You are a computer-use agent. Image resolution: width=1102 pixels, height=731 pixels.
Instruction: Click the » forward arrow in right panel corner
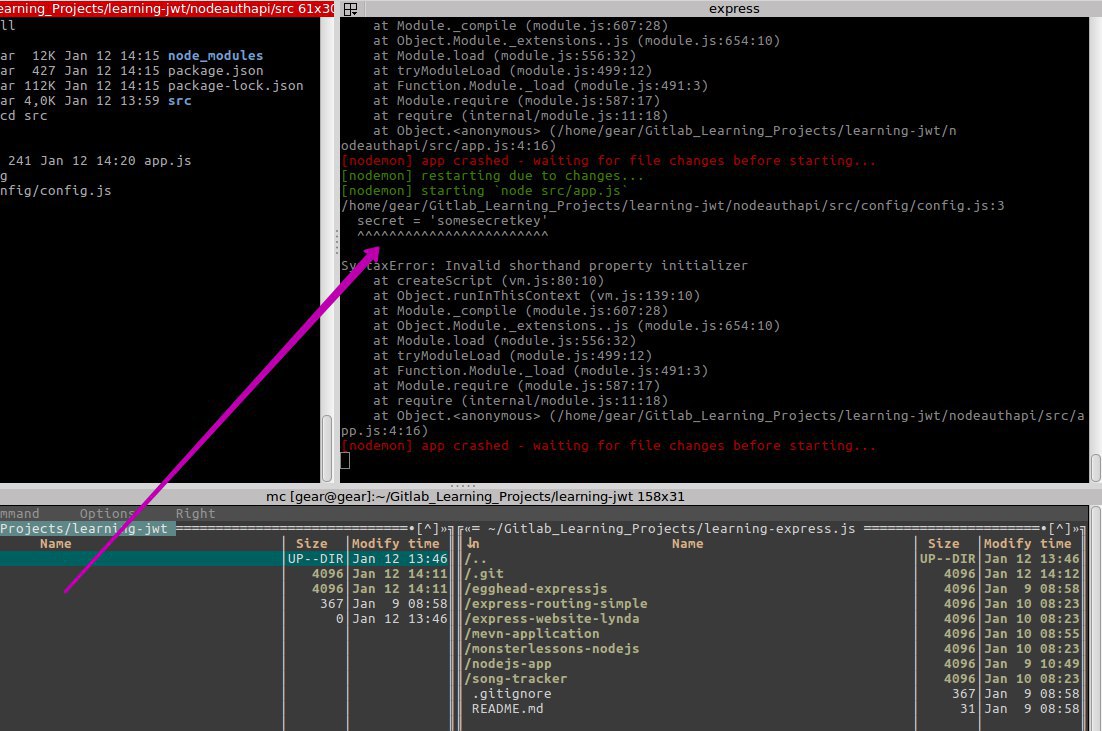coord(1075,529)
